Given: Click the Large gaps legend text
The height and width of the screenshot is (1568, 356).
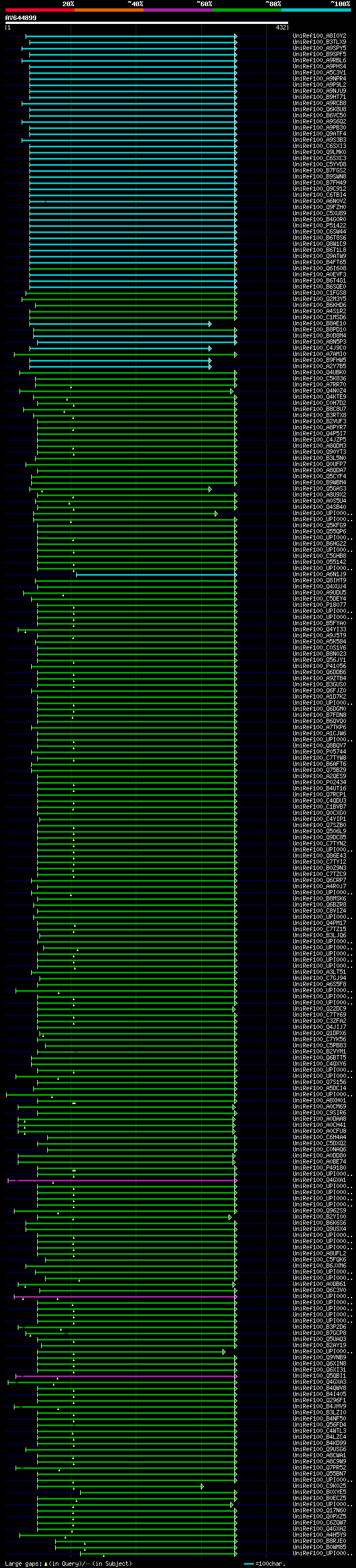Looking at the screenshot, I should coord(68,1564).
